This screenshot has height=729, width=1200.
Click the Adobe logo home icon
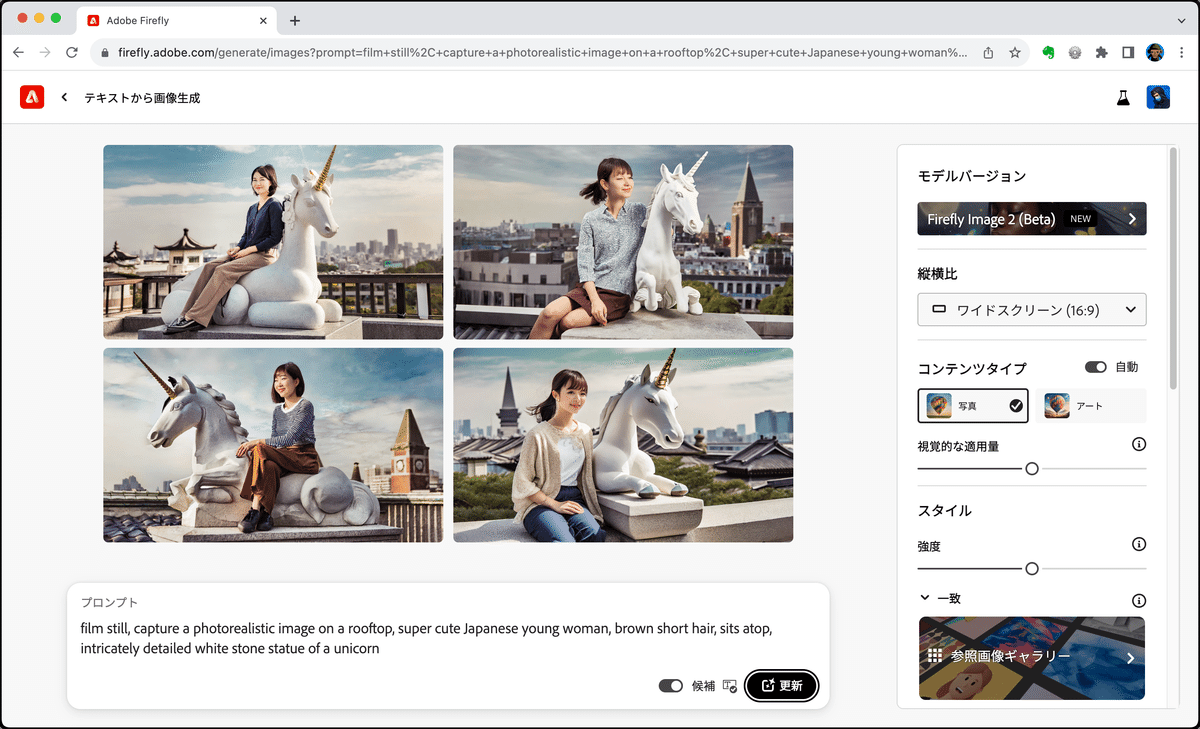32,97
